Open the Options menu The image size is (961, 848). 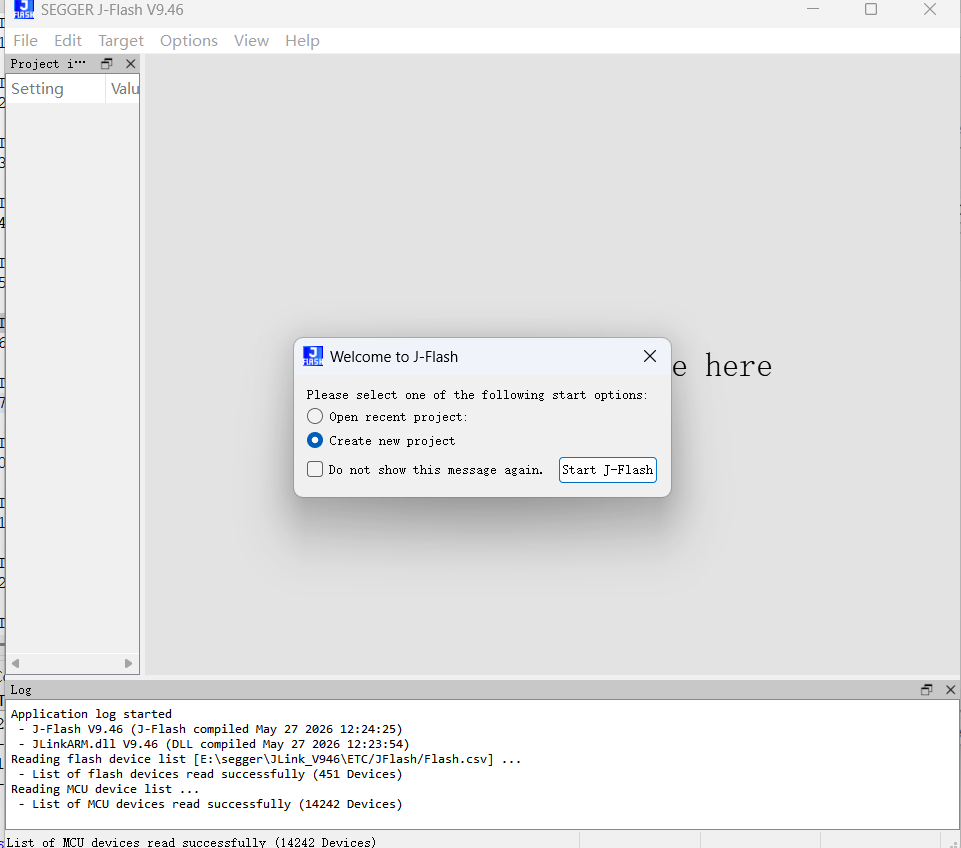click(x=189, y=40)
